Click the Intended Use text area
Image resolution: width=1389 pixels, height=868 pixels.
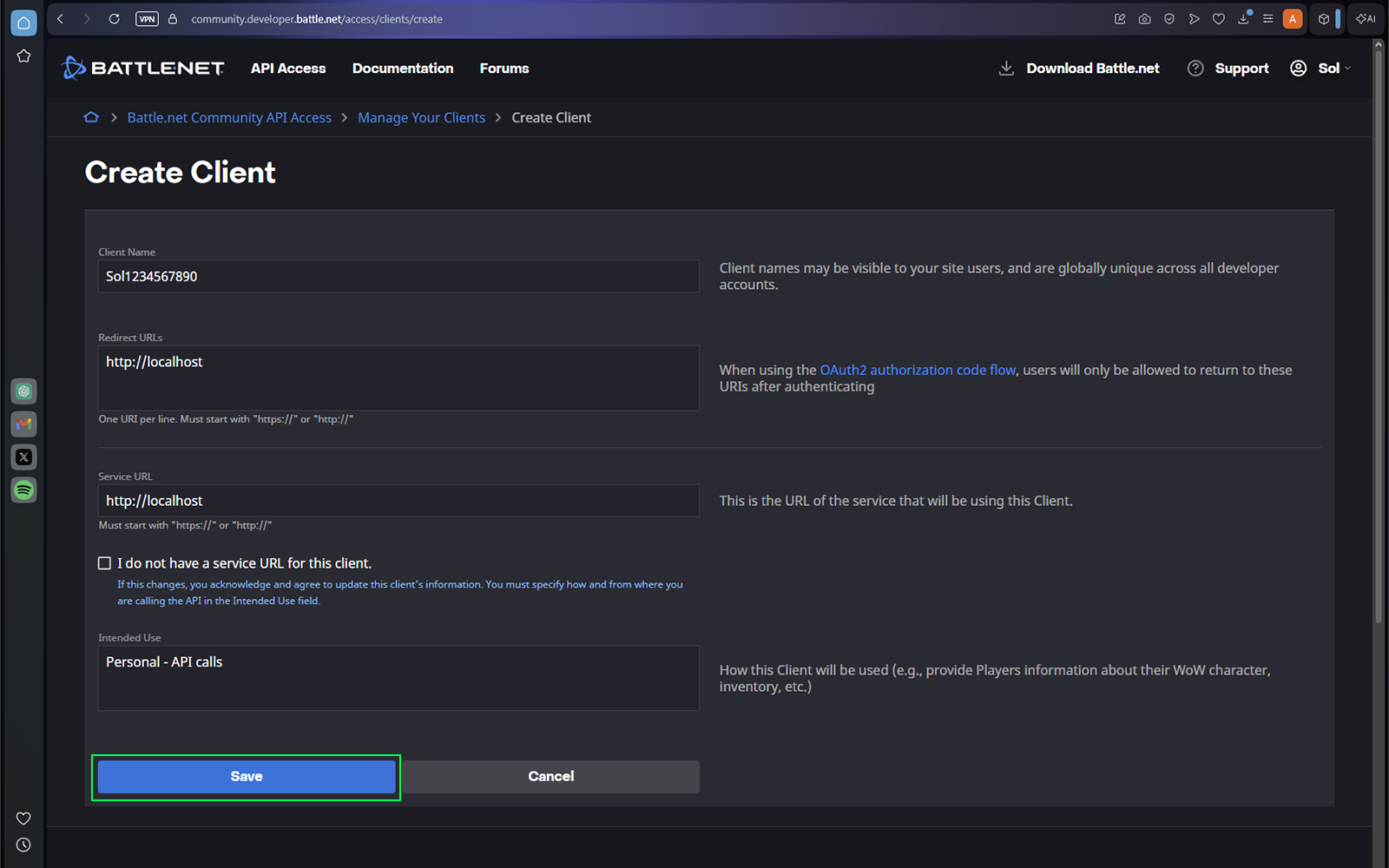(398, 678)
